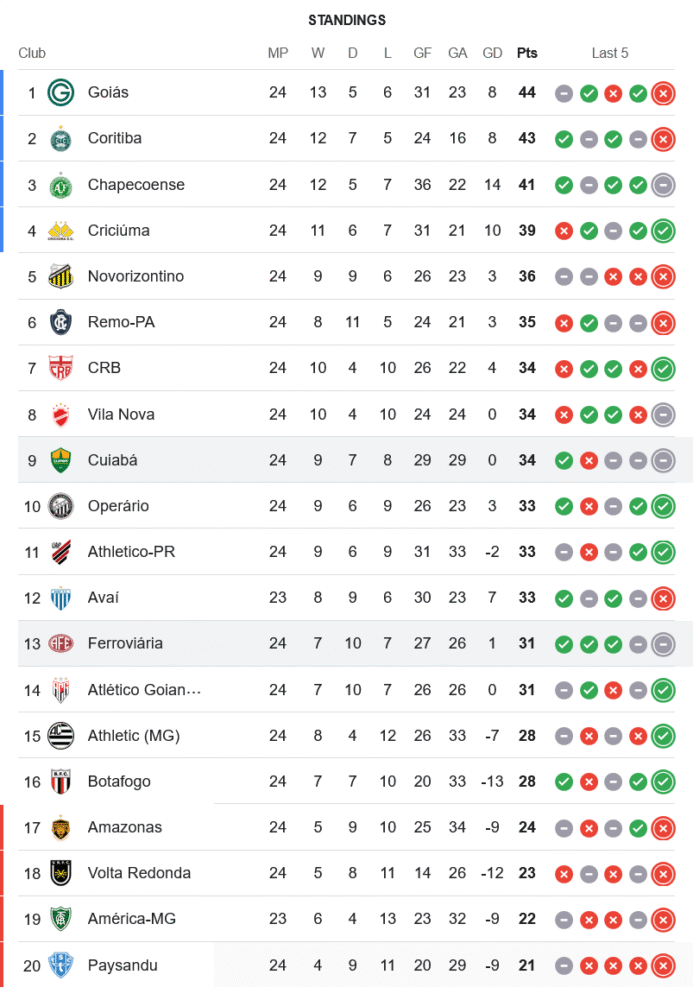The height and width of the screenshot is (1000, 693).
Task: Click the Novorizontino team logo
Action: point(61,277)
